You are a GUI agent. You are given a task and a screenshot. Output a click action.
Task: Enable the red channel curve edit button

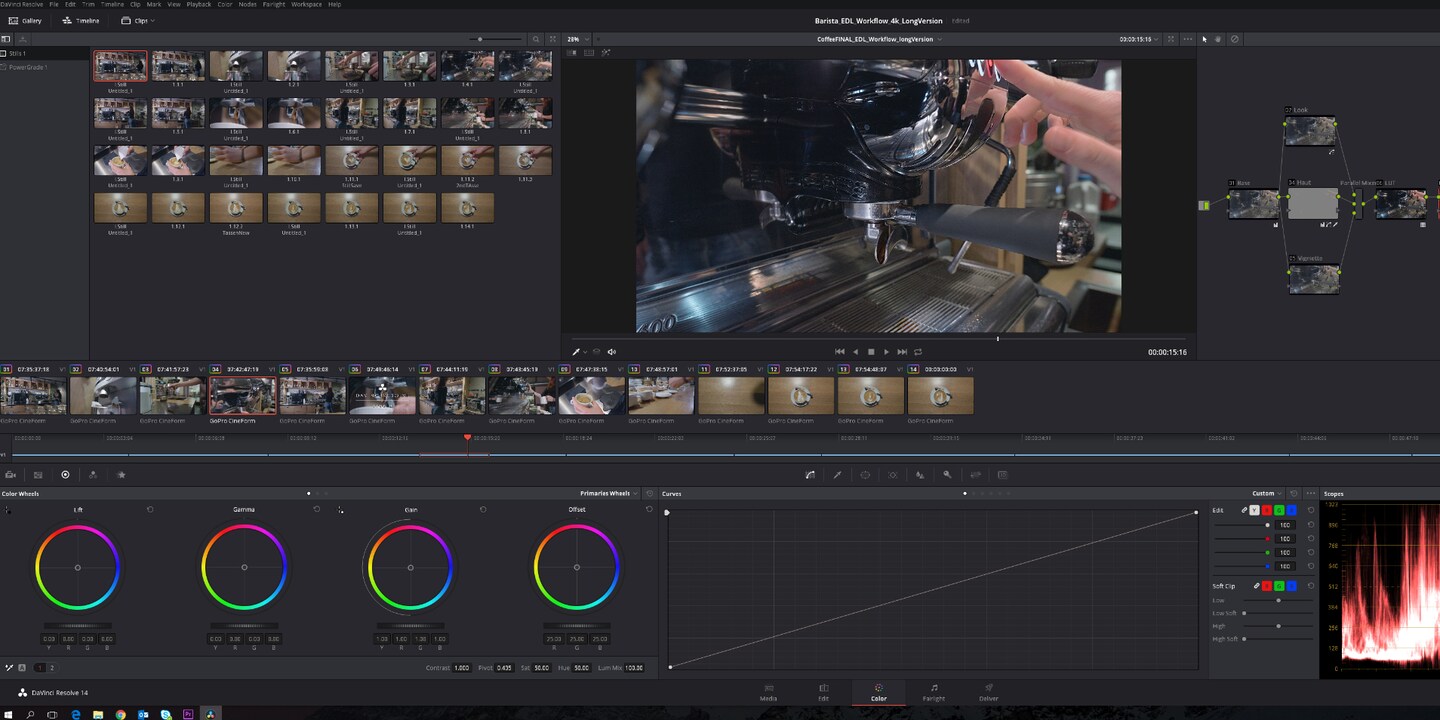[1267, 510]
